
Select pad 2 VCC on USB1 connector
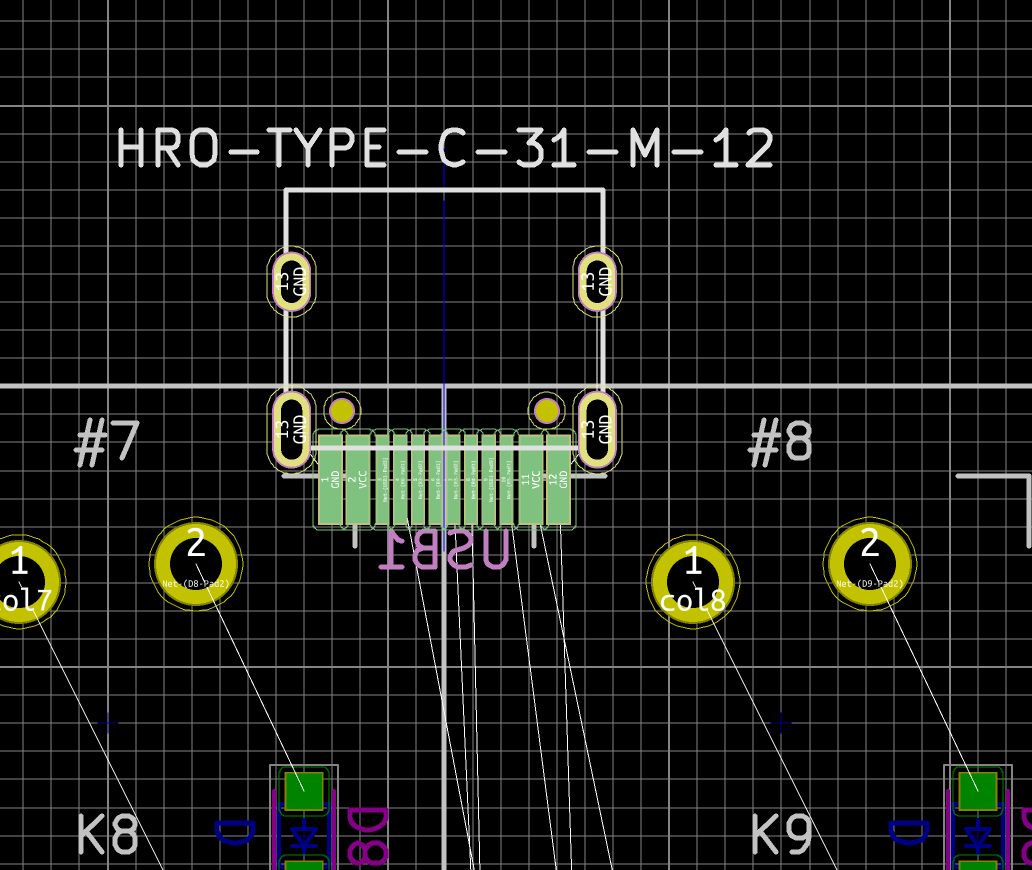358,481
